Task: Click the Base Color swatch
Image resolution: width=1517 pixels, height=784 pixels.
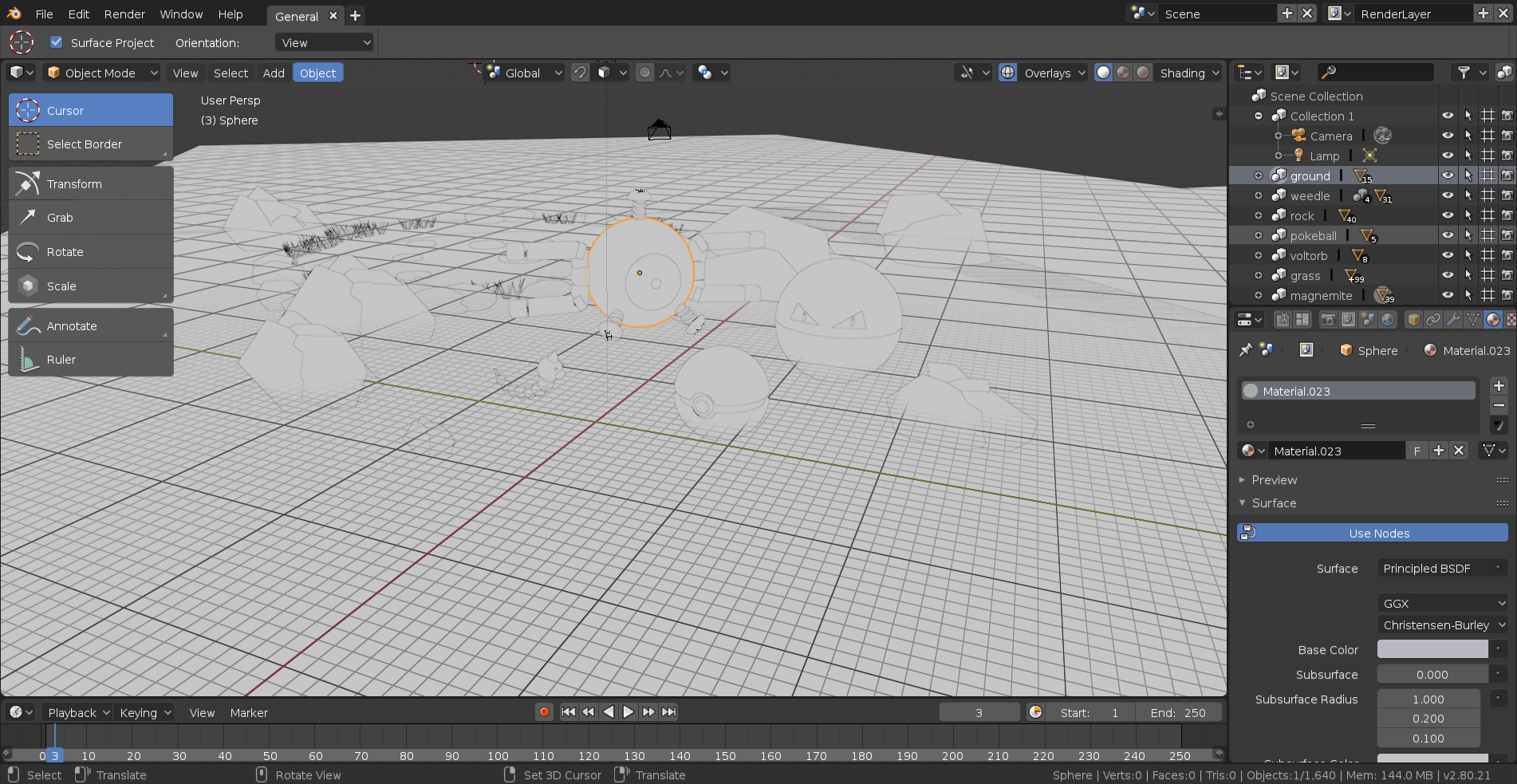Action: click(1432, 649)
